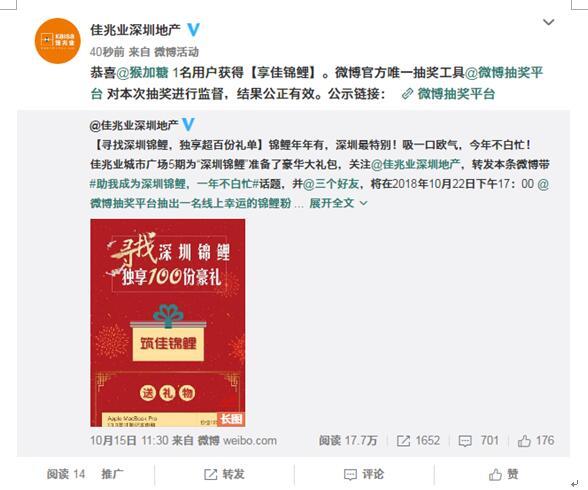Click the verified badge in the quoted post
The height and width of the screenshot is (490, 588).
[x=188, y=124]
